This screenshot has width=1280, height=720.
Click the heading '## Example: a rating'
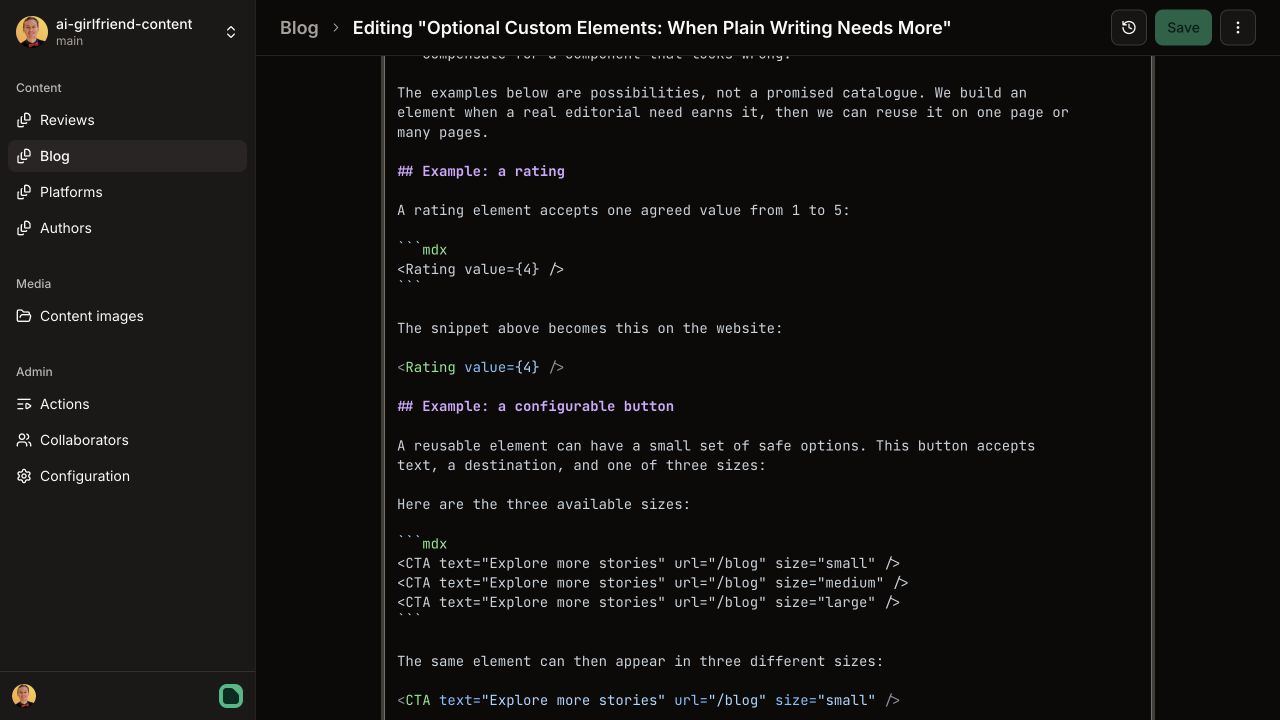[x=481, y=171]
